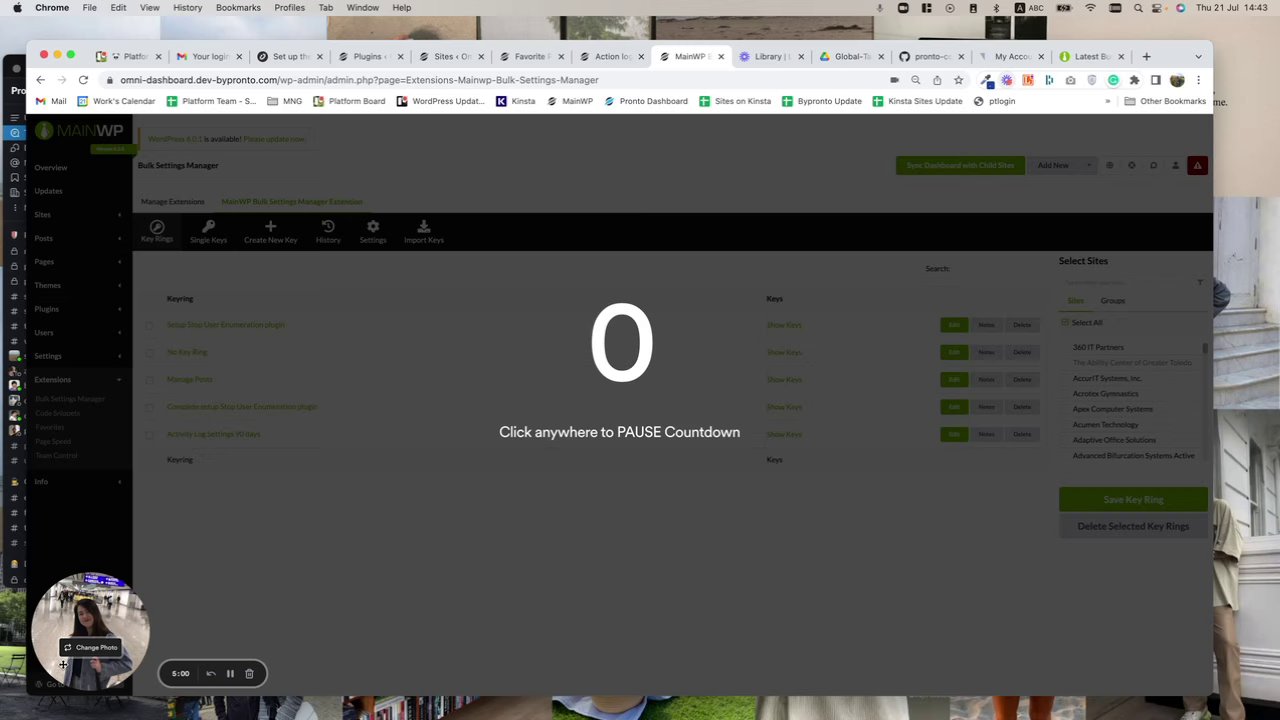Open the Add New dropdown

coord(1060,165)
